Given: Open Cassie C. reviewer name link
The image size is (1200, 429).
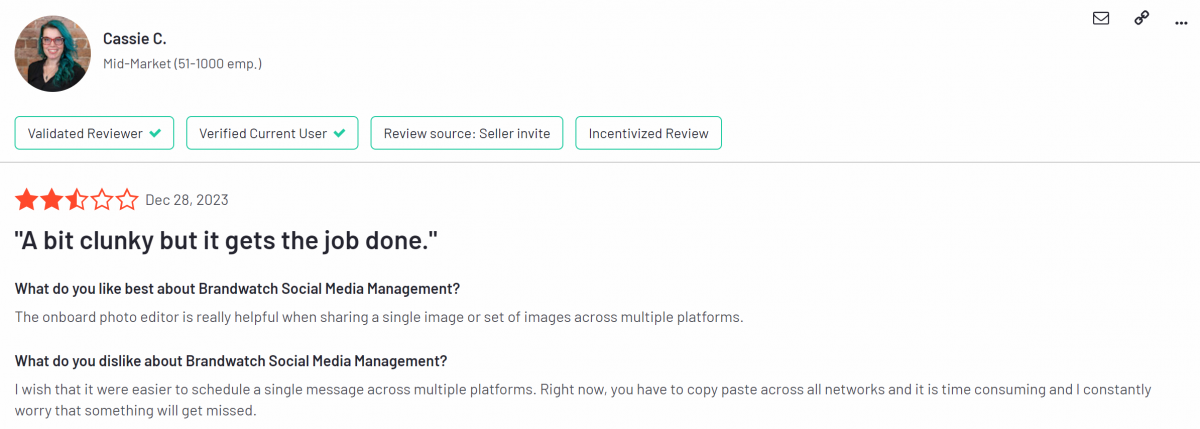Looking at the screenshot, I should point(134,39).
